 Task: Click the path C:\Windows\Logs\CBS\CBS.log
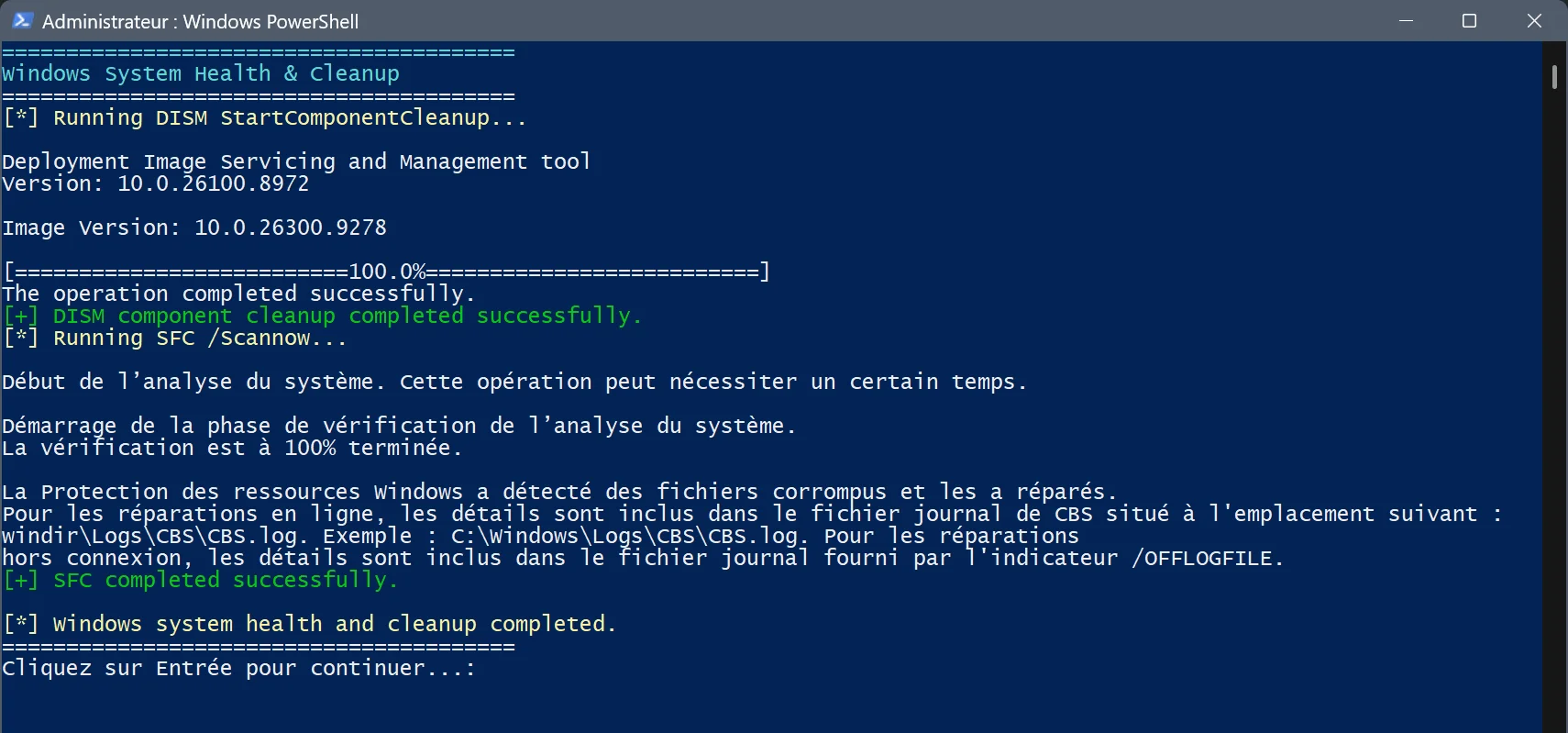click(x=628, y=536)
